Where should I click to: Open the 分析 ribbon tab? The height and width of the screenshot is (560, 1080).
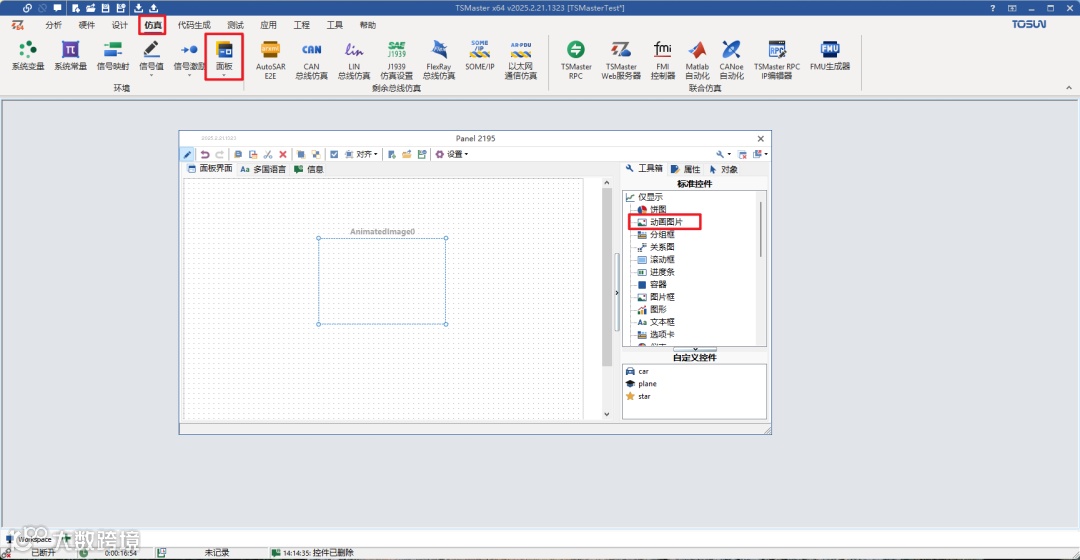53,25
